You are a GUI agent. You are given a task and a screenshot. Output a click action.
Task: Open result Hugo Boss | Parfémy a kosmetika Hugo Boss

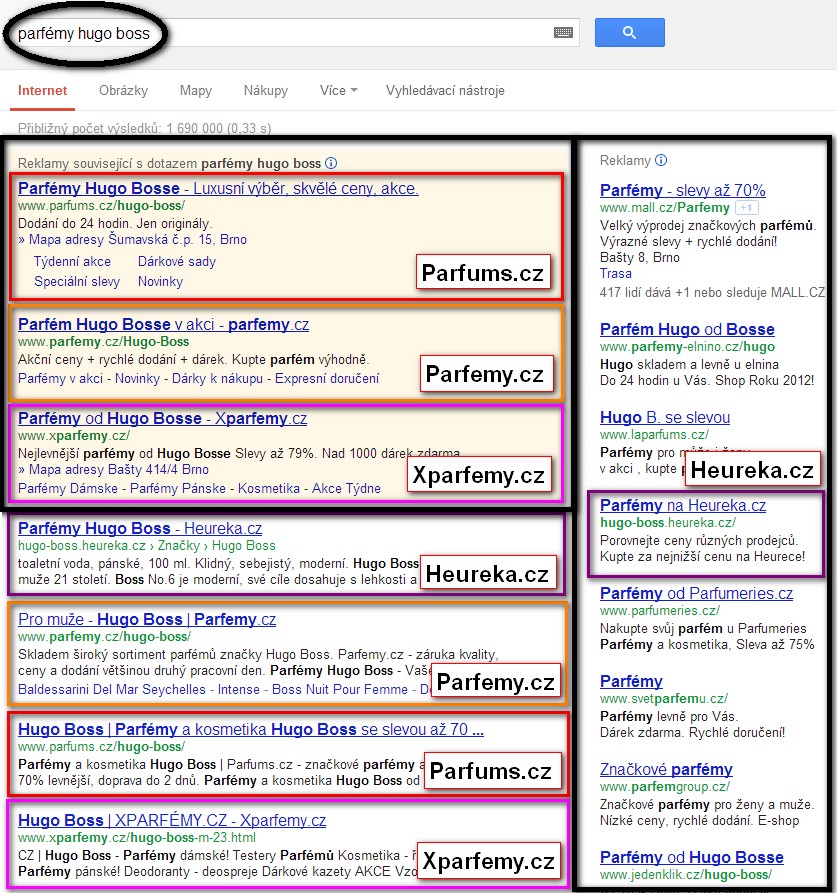[251, 729]
